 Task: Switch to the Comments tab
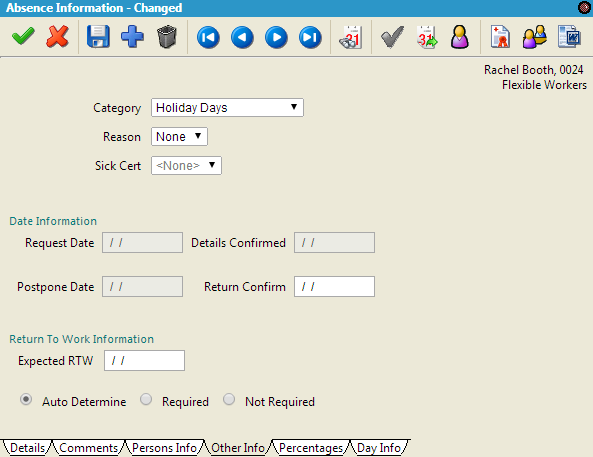point(88,448)
